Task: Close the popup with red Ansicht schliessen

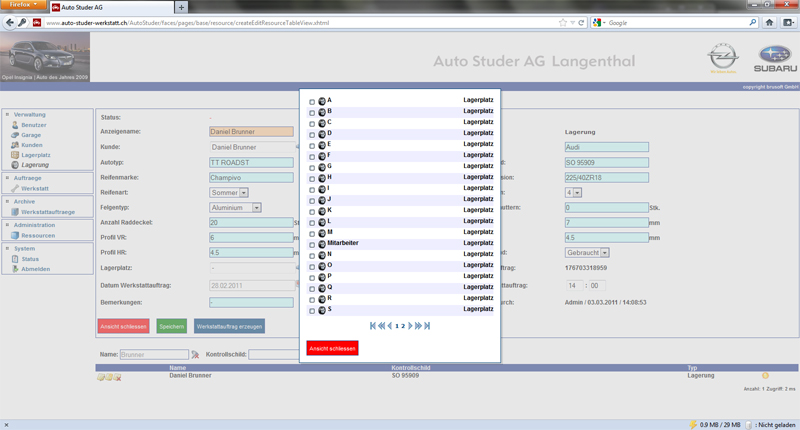Action: [332, 348]
